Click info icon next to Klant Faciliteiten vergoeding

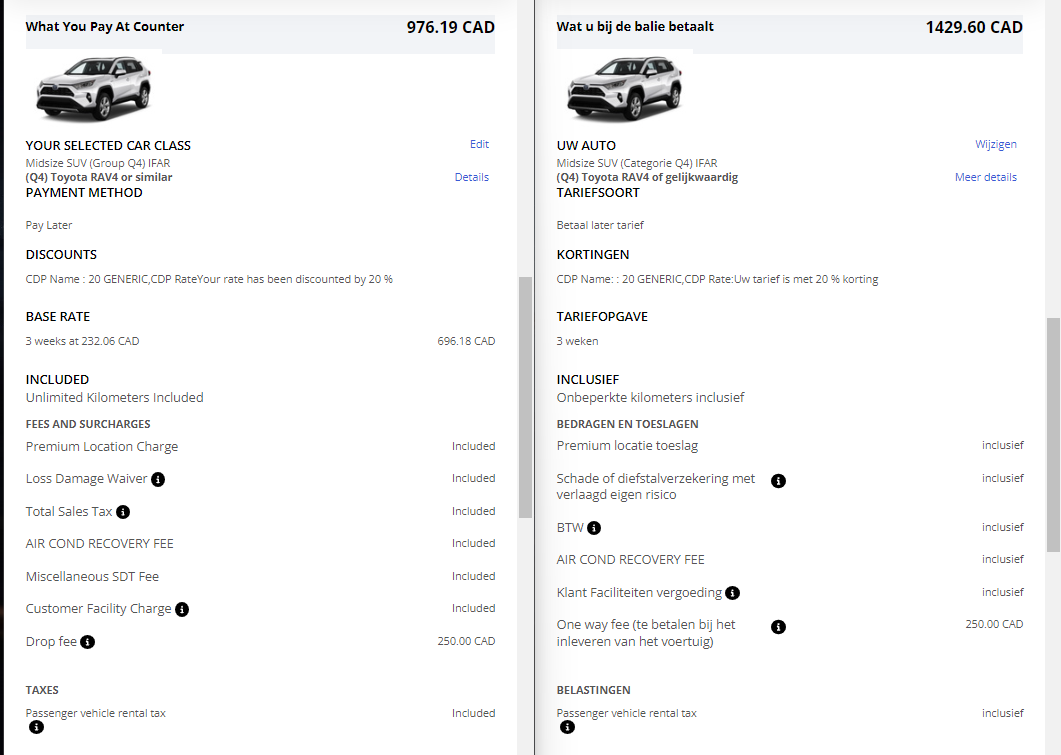(732, 593)
